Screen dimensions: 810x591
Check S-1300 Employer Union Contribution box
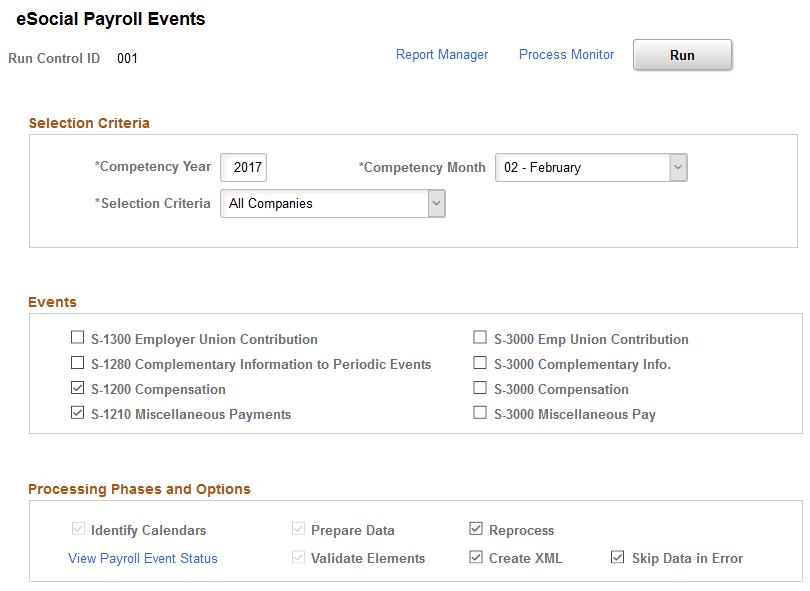click(x=78, y=338)
